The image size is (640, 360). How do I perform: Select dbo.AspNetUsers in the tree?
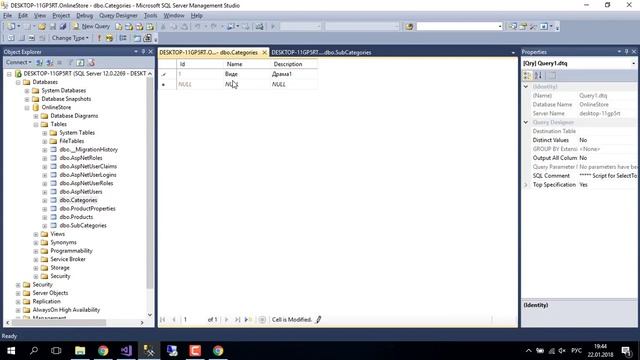point(80,191)
